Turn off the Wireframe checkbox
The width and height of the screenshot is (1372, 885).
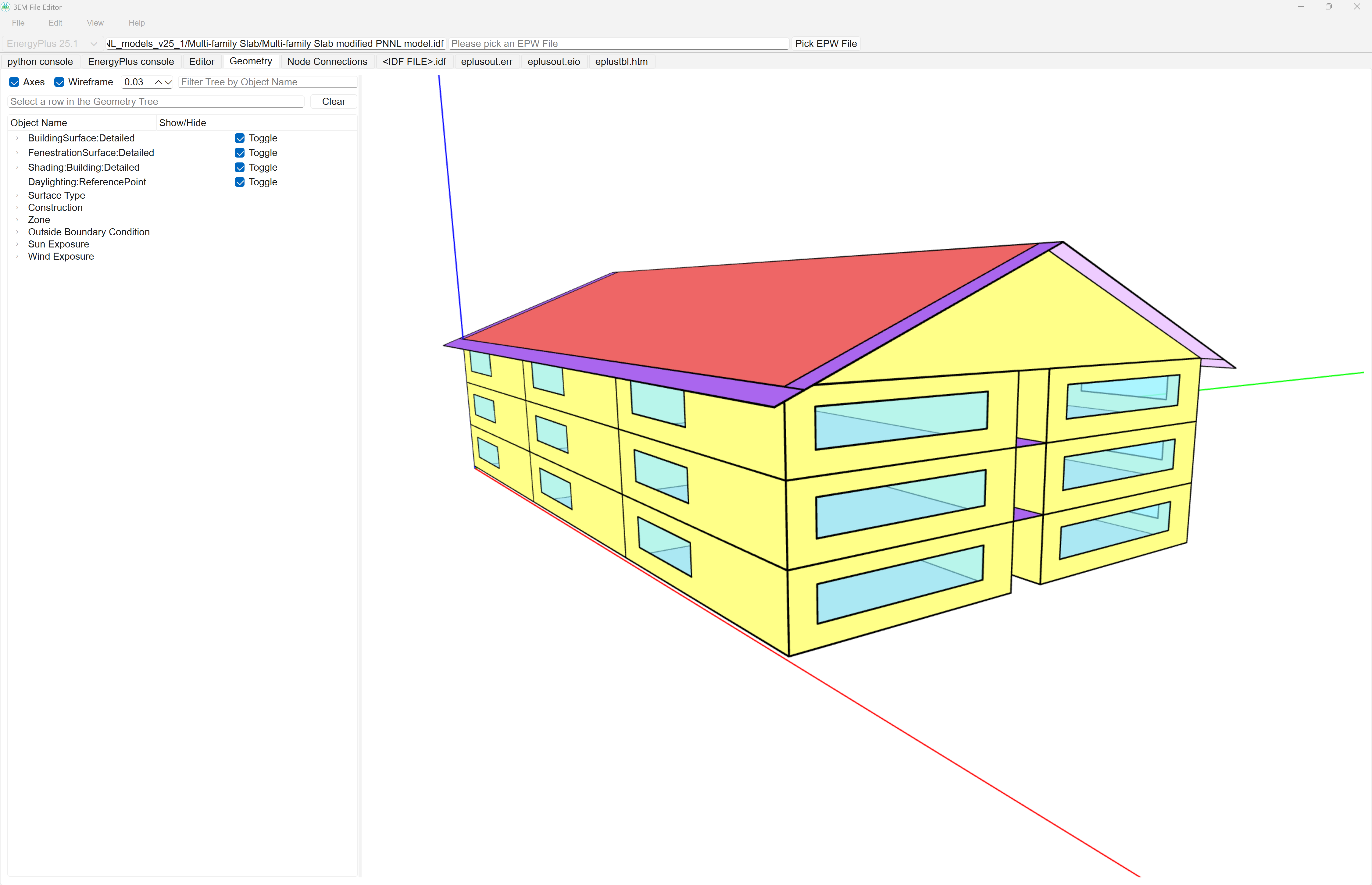59,82
